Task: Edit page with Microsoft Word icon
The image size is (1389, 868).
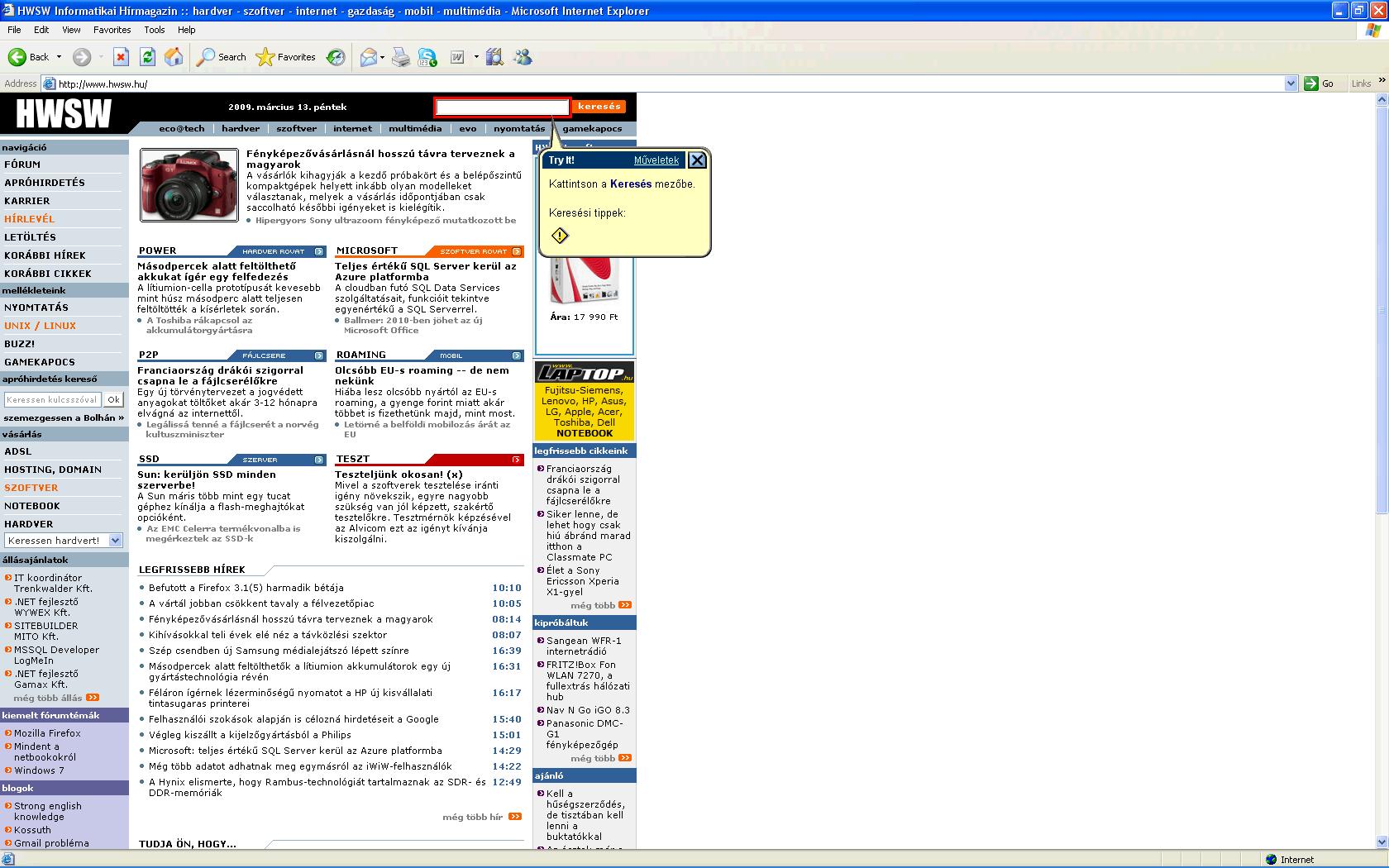Action: (x=457, y=57)
